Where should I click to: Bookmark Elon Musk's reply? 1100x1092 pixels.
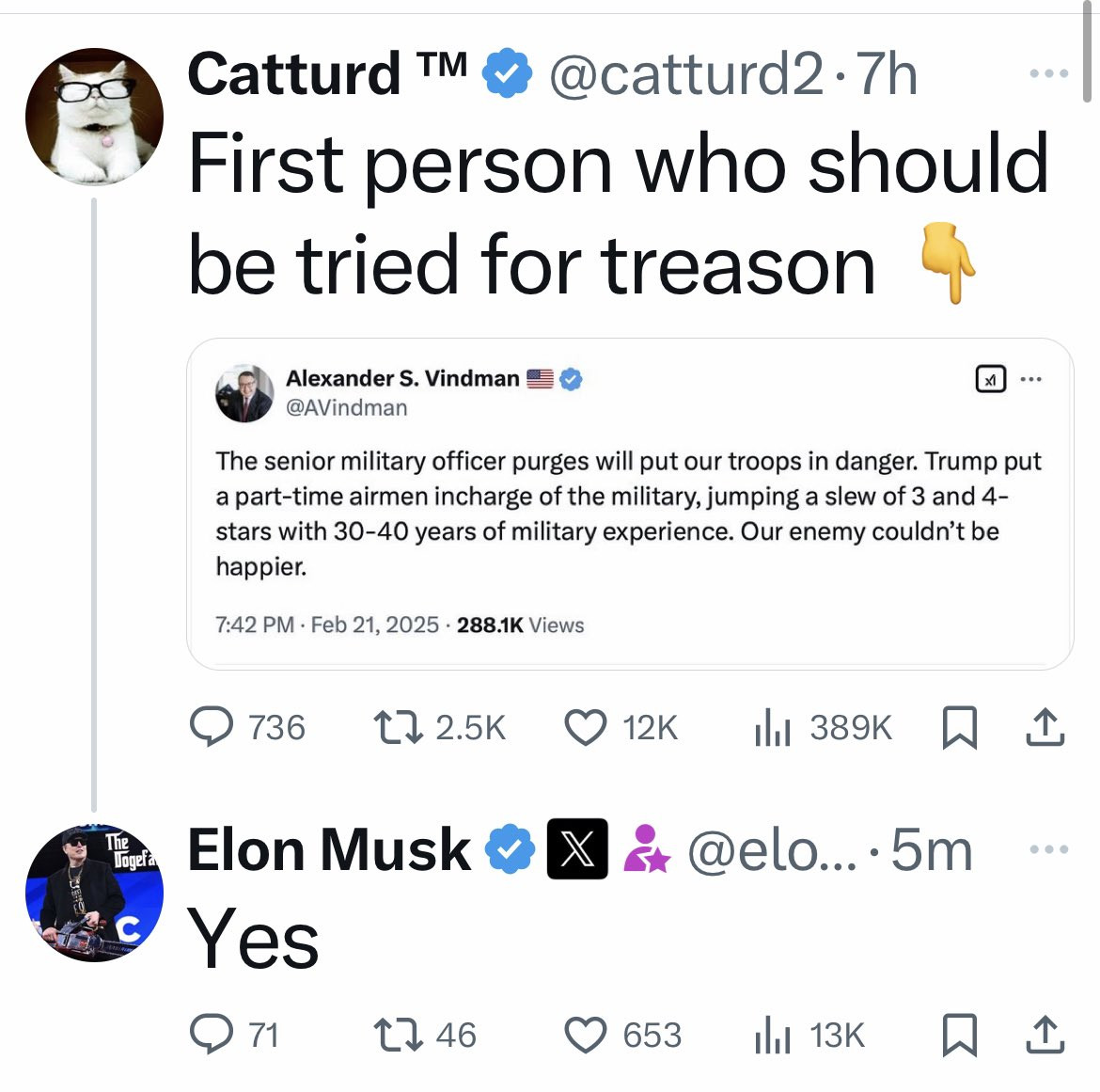(960, 1035)
